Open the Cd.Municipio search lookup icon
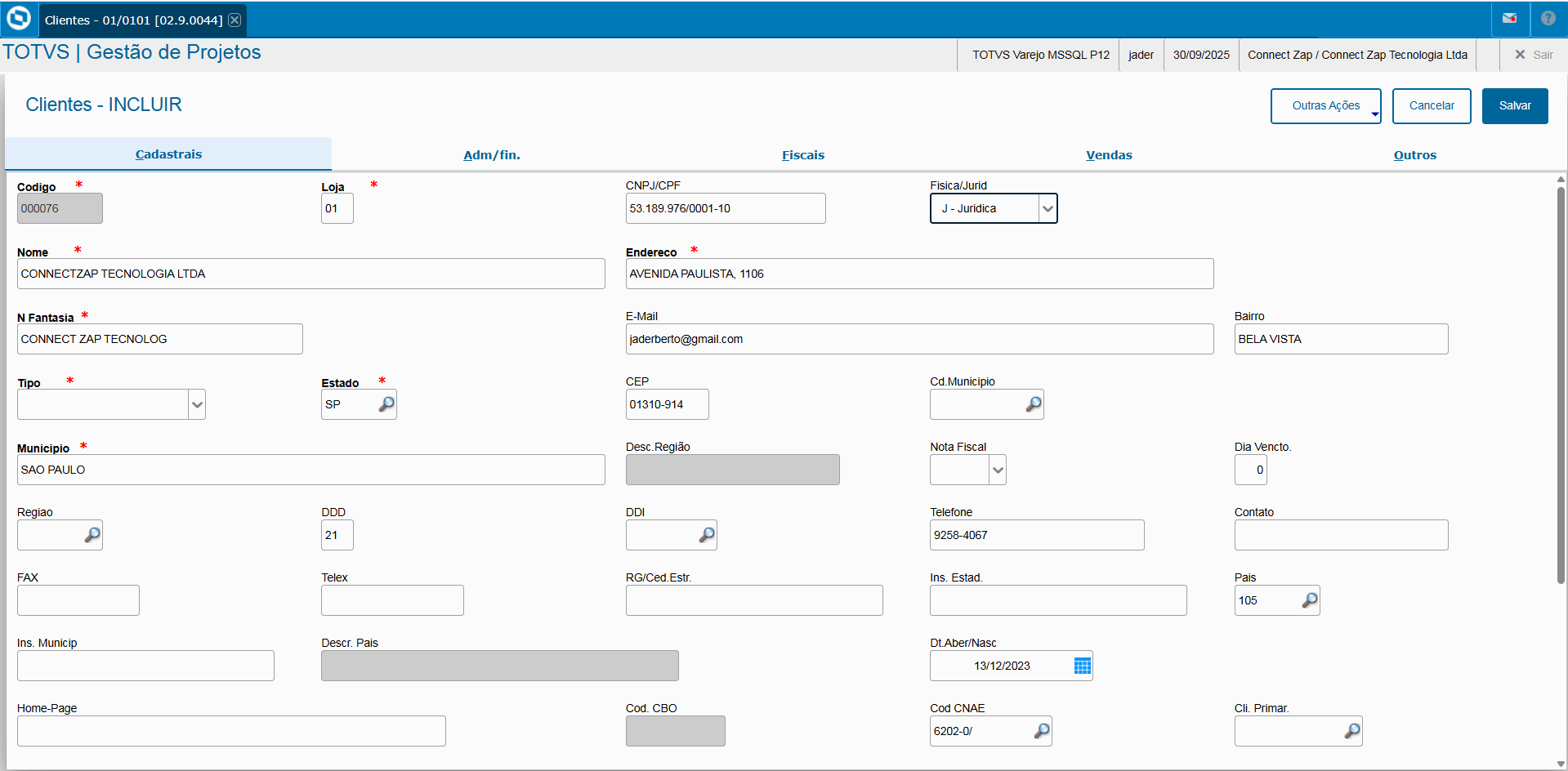 1034,404
